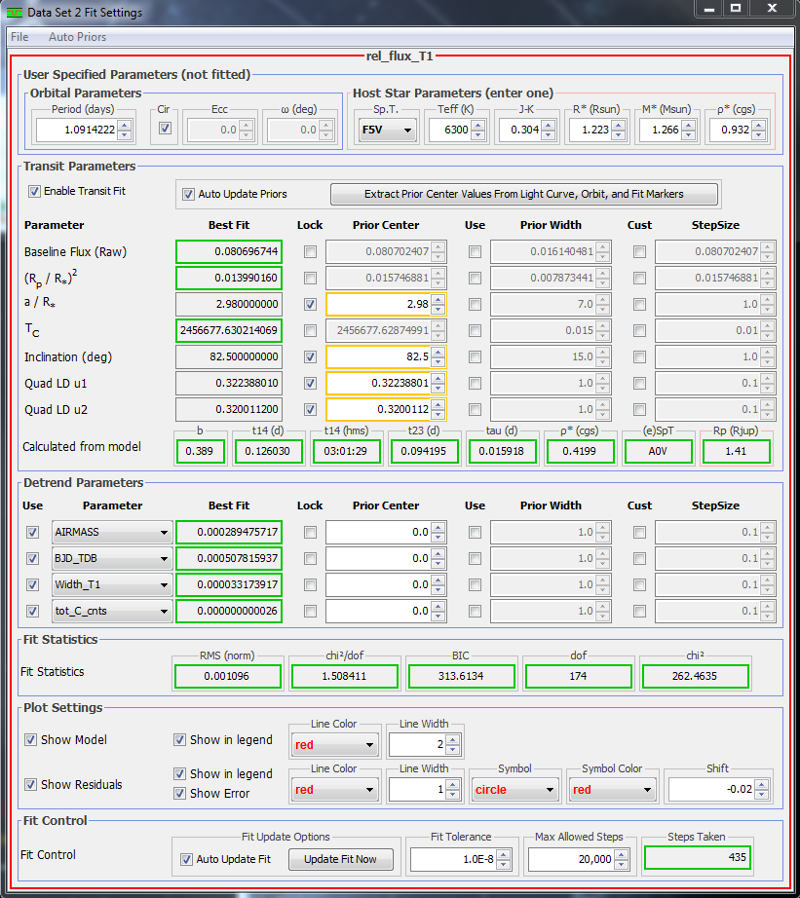
Task: Disable the Enable Transit Fit checkbox
Action: pyautogui.click(x=34, y=191)
